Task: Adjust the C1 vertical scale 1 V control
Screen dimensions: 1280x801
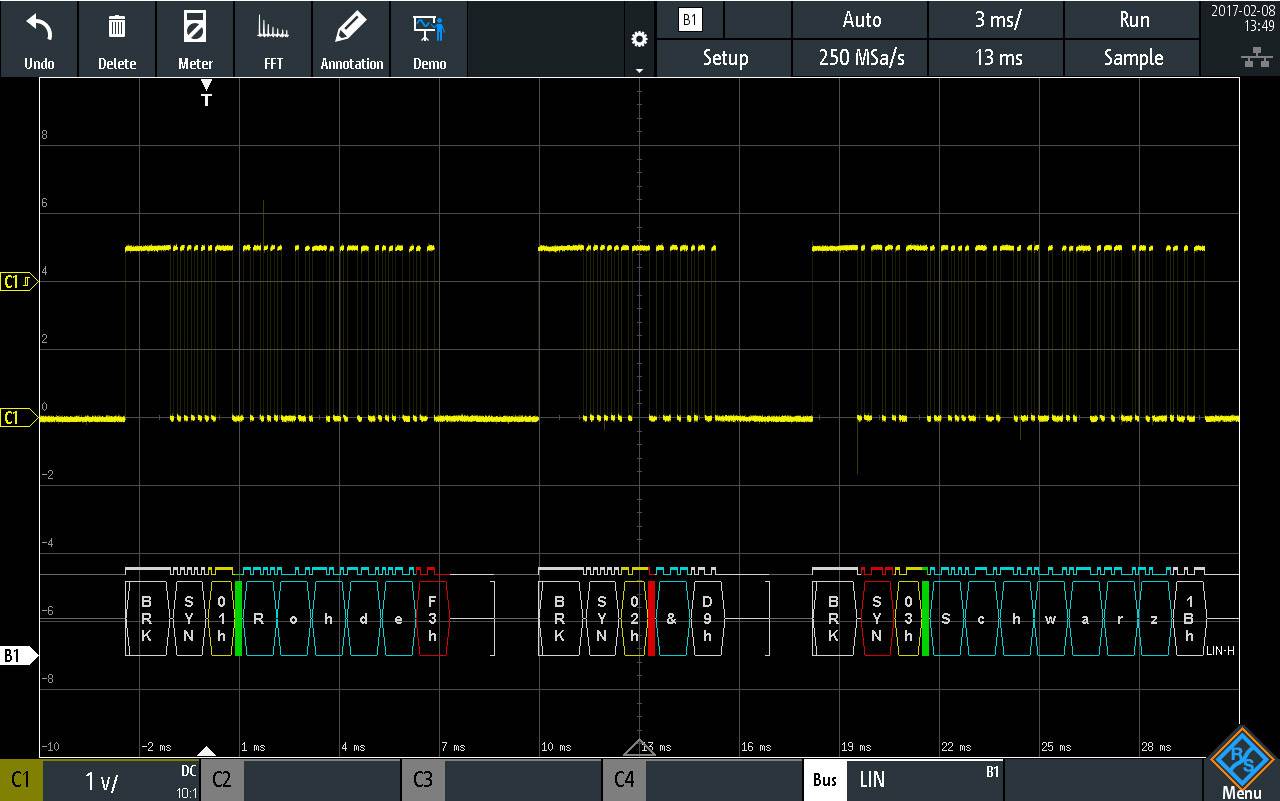Action: point(100,780)
